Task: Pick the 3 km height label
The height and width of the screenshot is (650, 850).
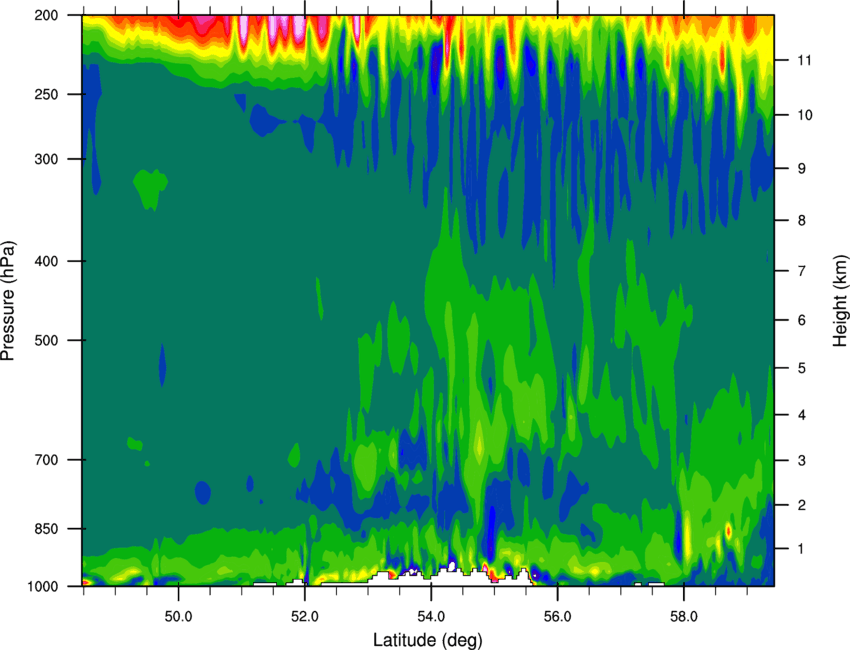Action: tap(802, 461)
